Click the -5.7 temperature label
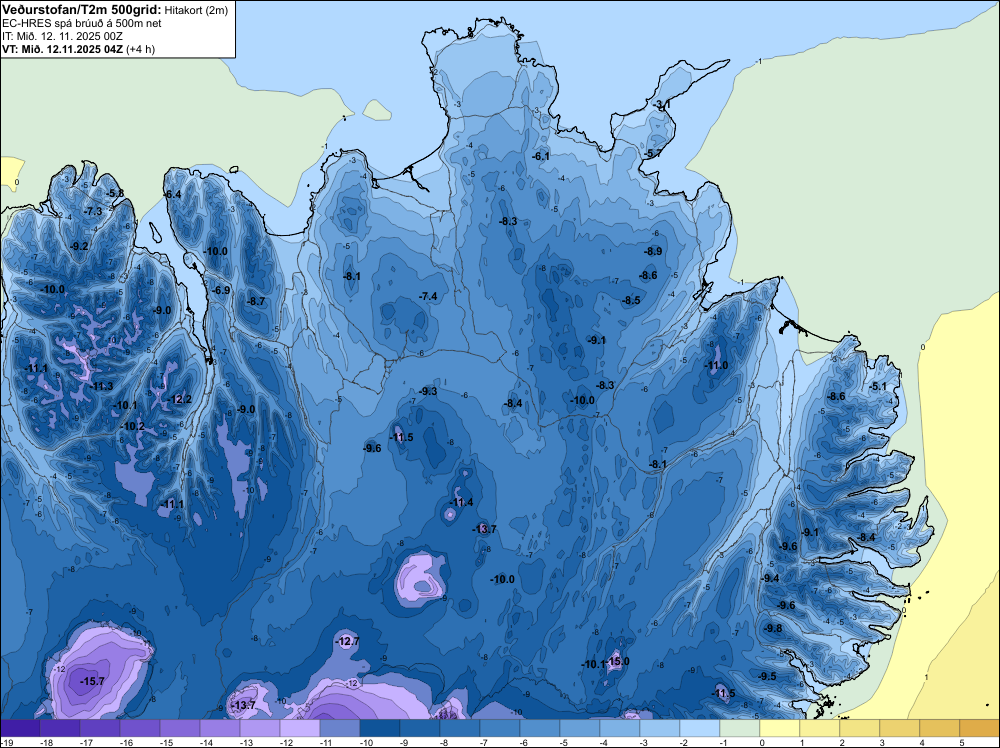Image resolution: width=1000 pixels, height=748 pixels. coord(652,154)
